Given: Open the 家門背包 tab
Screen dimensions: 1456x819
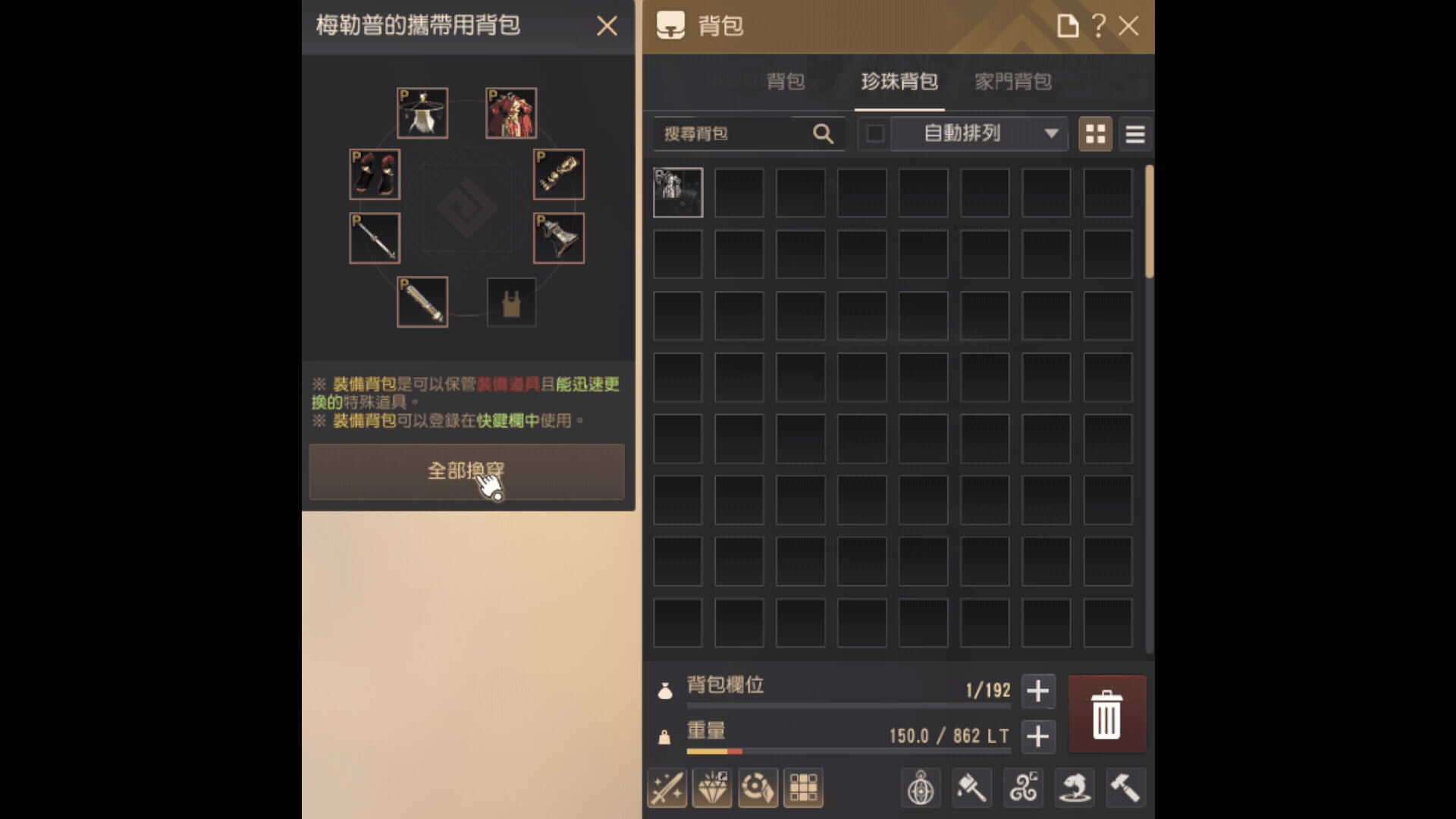Looking at the screenshot, I should [1013, 82].
